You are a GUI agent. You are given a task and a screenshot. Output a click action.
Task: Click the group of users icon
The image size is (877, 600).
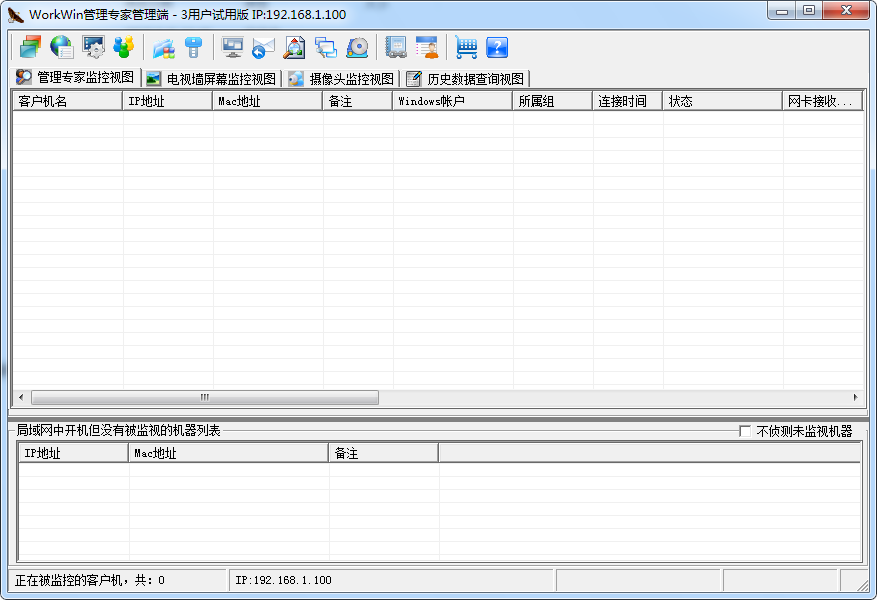coord(123,46)
